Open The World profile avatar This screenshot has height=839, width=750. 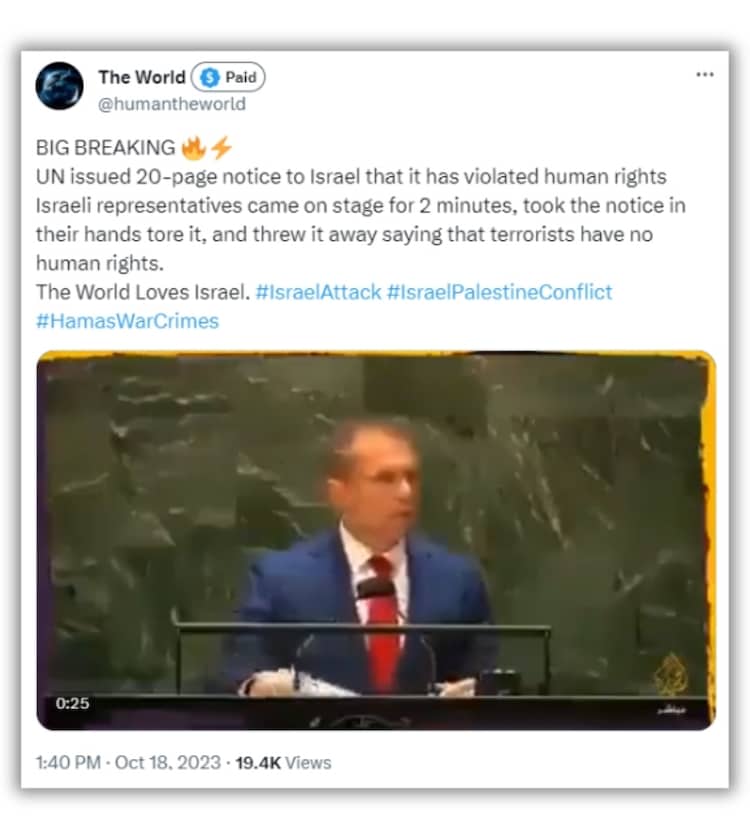point(59,86)
